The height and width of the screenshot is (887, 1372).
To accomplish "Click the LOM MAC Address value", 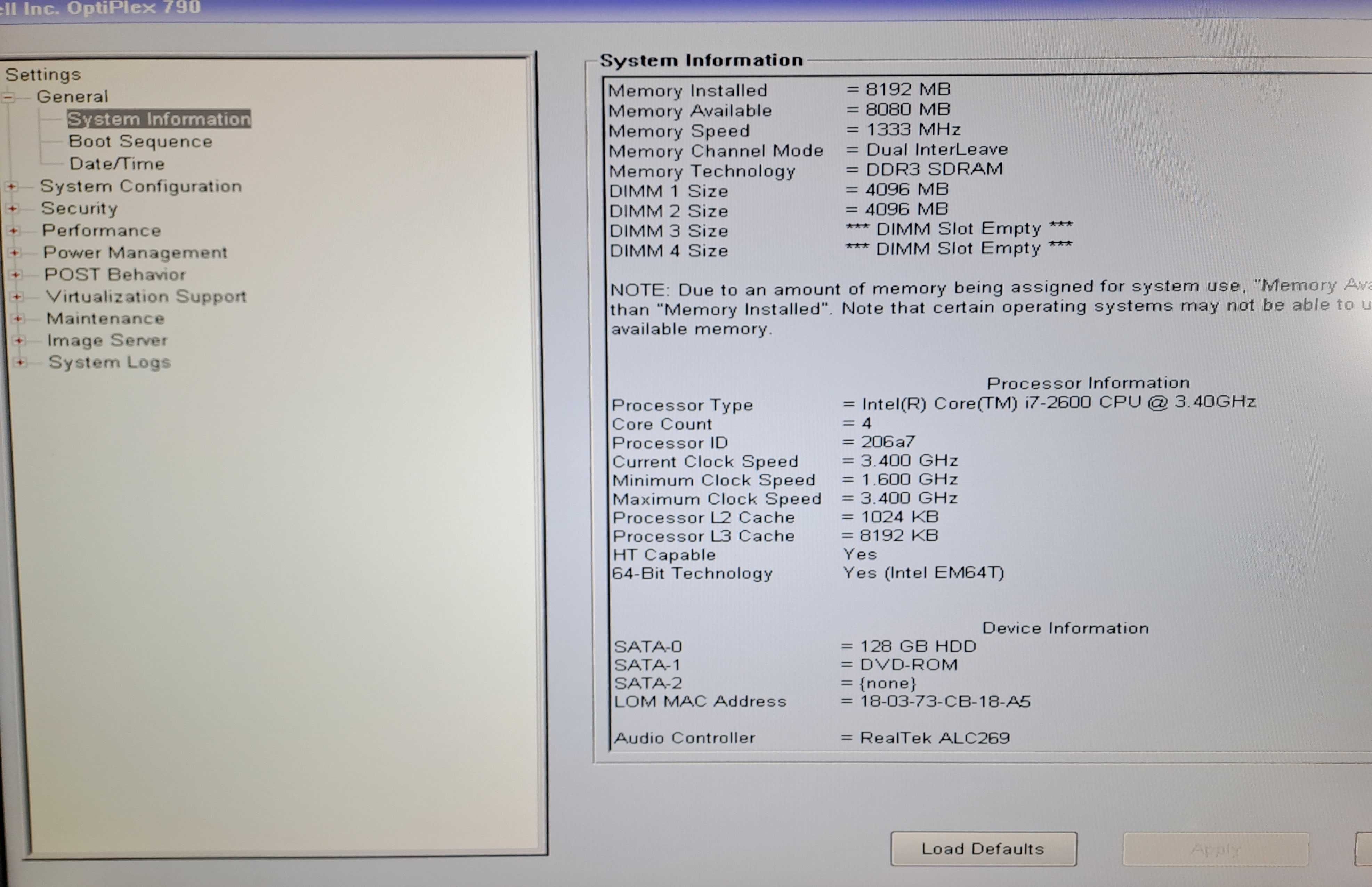I will click(x=936, y=702).
